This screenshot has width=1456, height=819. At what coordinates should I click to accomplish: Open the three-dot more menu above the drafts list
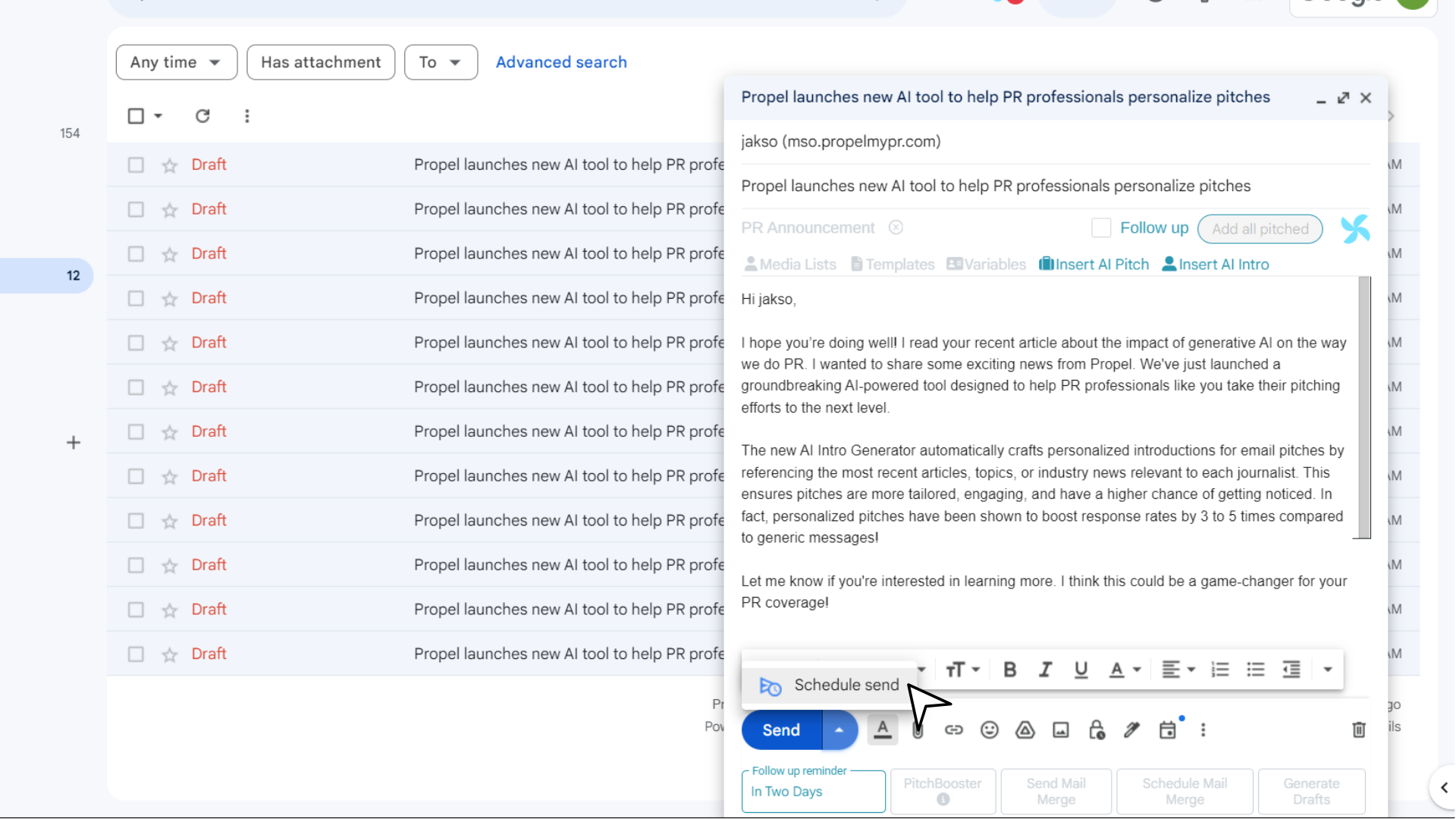click(x=247, y=116)
